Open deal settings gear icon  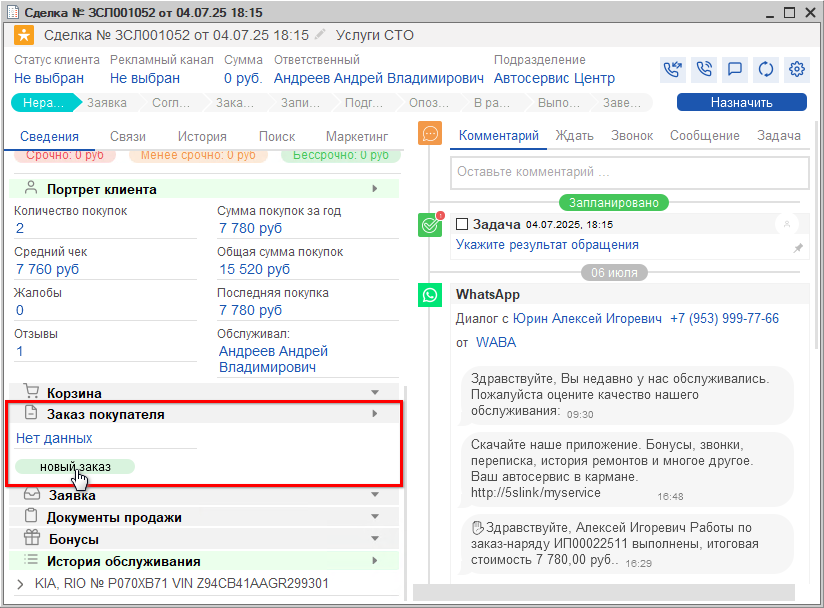pos(797,69)
